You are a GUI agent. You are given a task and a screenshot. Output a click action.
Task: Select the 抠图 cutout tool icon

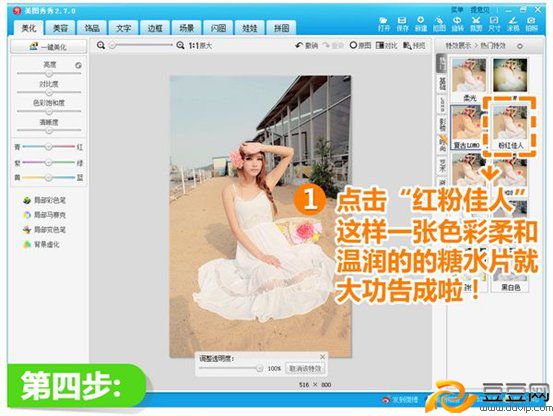tap(439, 24)
